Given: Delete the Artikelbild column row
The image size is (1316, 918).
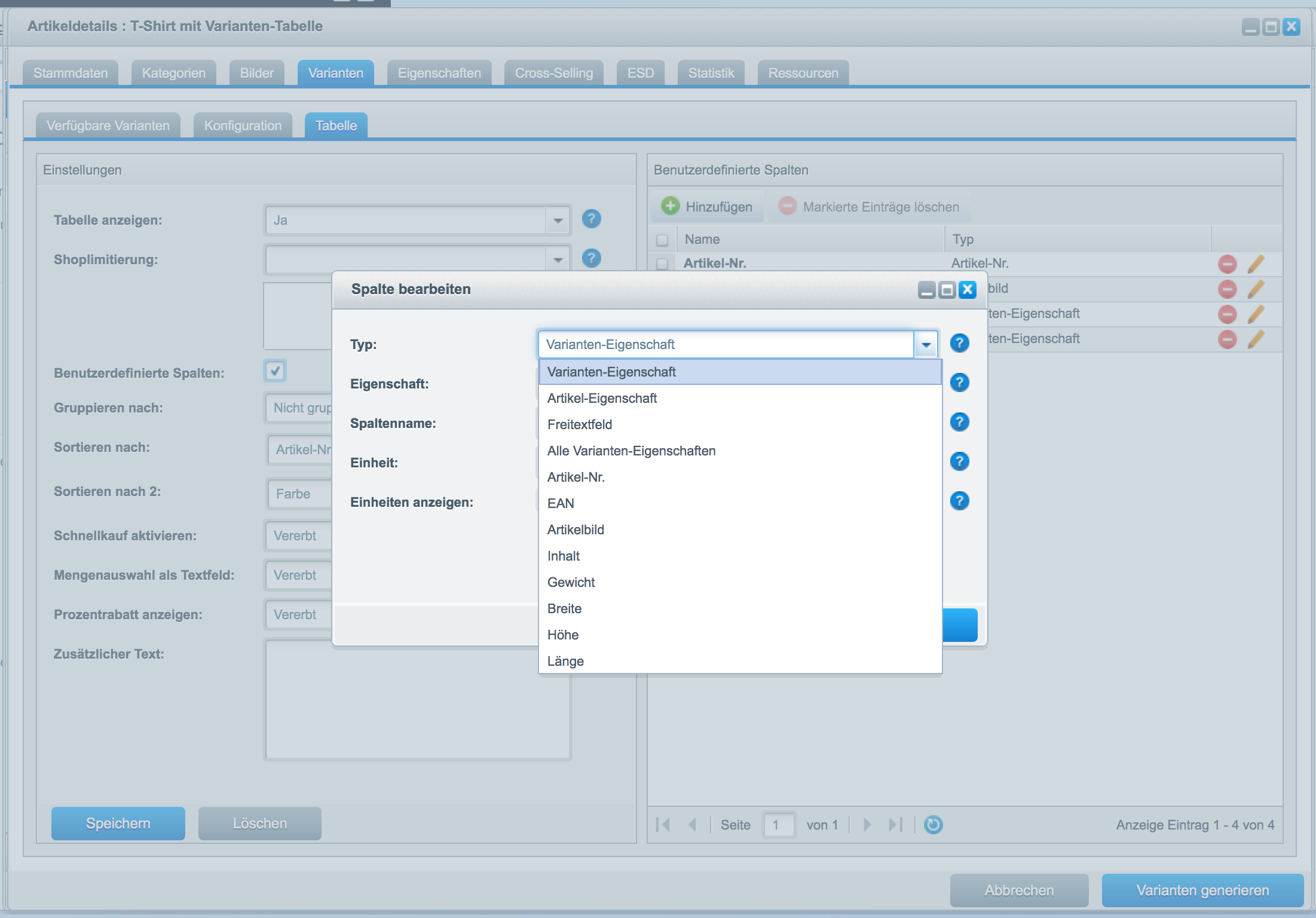Looking at the screenshot, I should pyautogui.click(x=1227, y=289).
